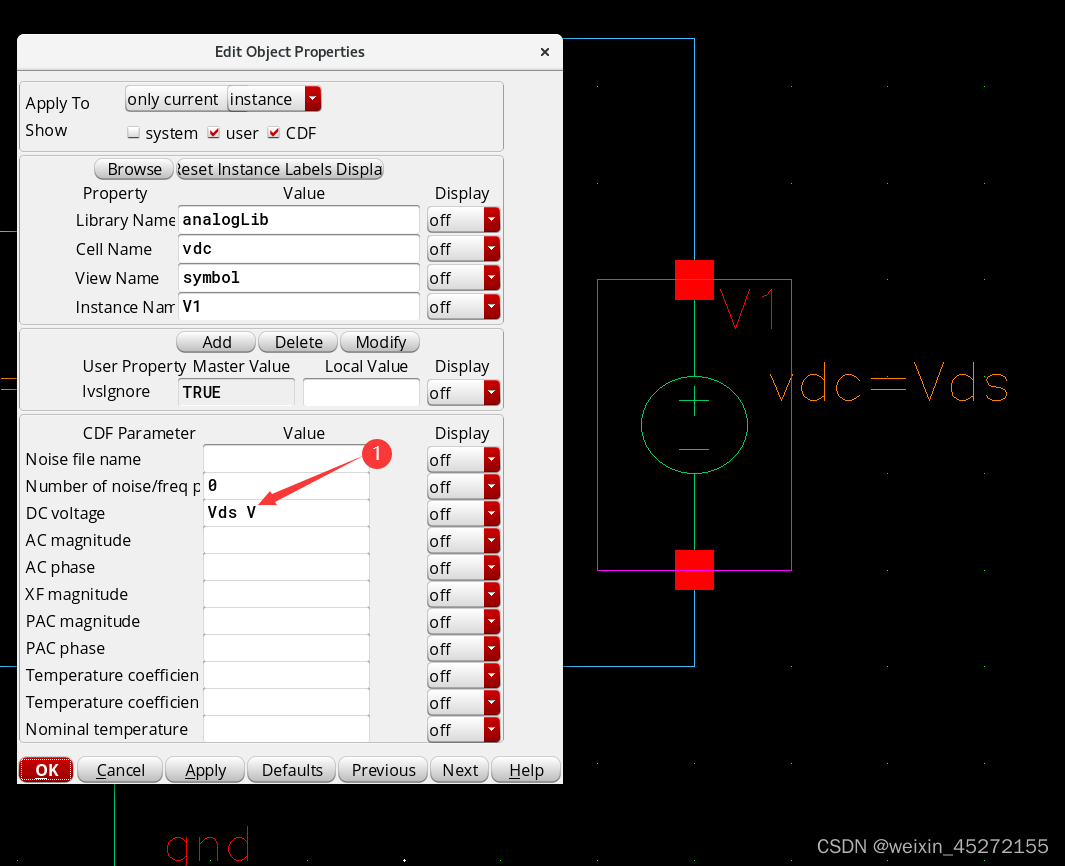Screen dimensions: 1065x866
Task: Click the Add user property button
Action: point(215,341)
